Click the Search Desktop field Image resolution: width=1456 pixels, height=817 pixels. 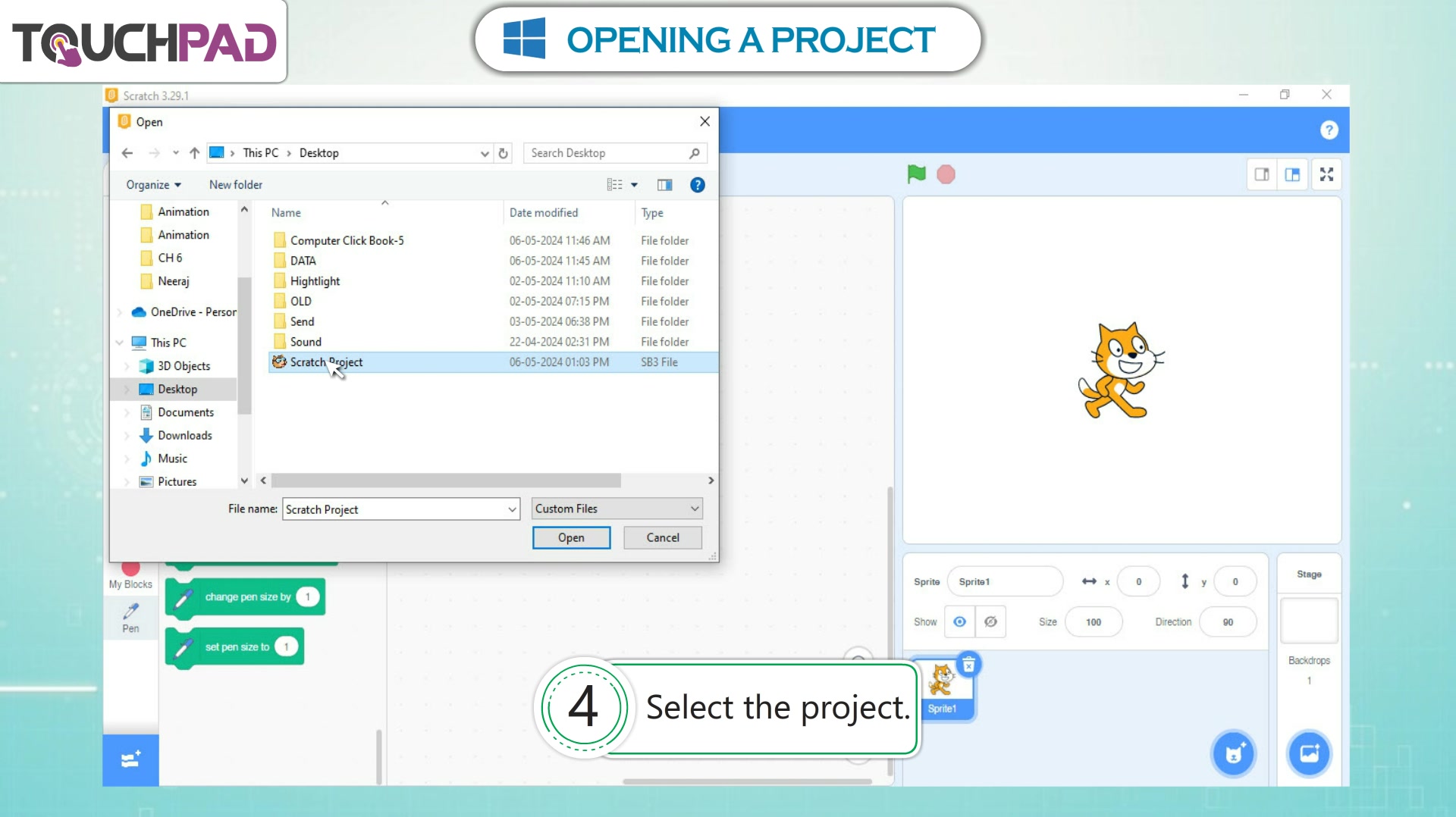point(615,153)
